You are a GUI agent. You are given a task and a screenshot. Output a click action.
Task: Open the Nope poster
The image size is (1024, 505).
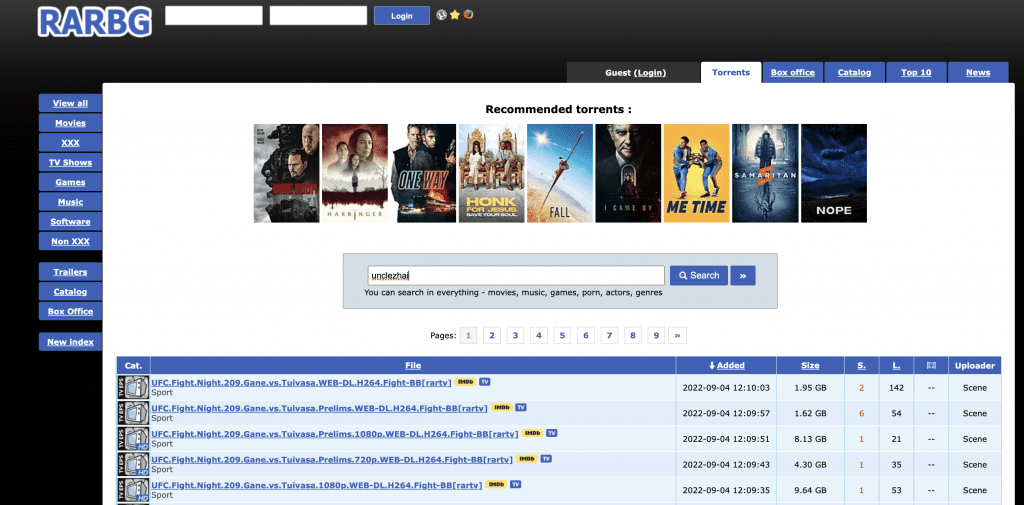pyautogui.click(x=834, y=173)
